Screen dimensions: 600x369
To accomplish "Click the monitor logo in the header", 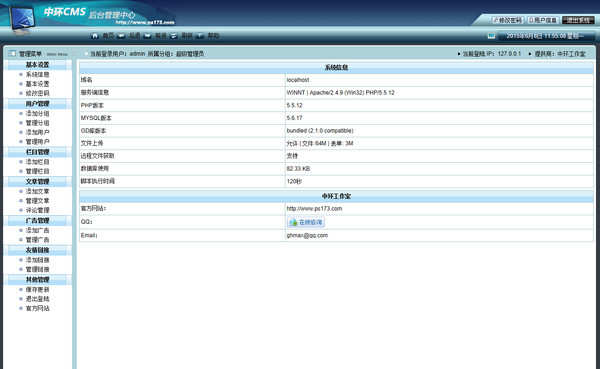I will [x=23, y=20].
